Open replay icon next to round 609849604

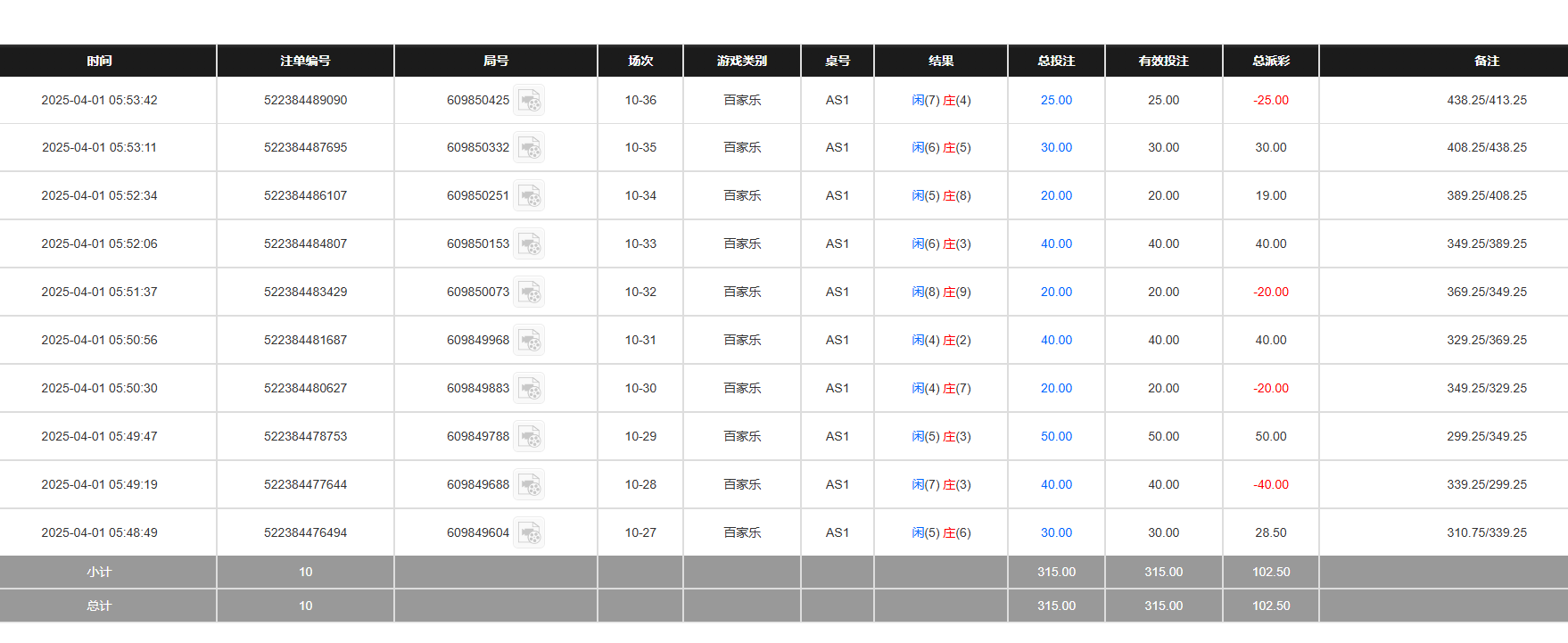(x=530, y=533)
